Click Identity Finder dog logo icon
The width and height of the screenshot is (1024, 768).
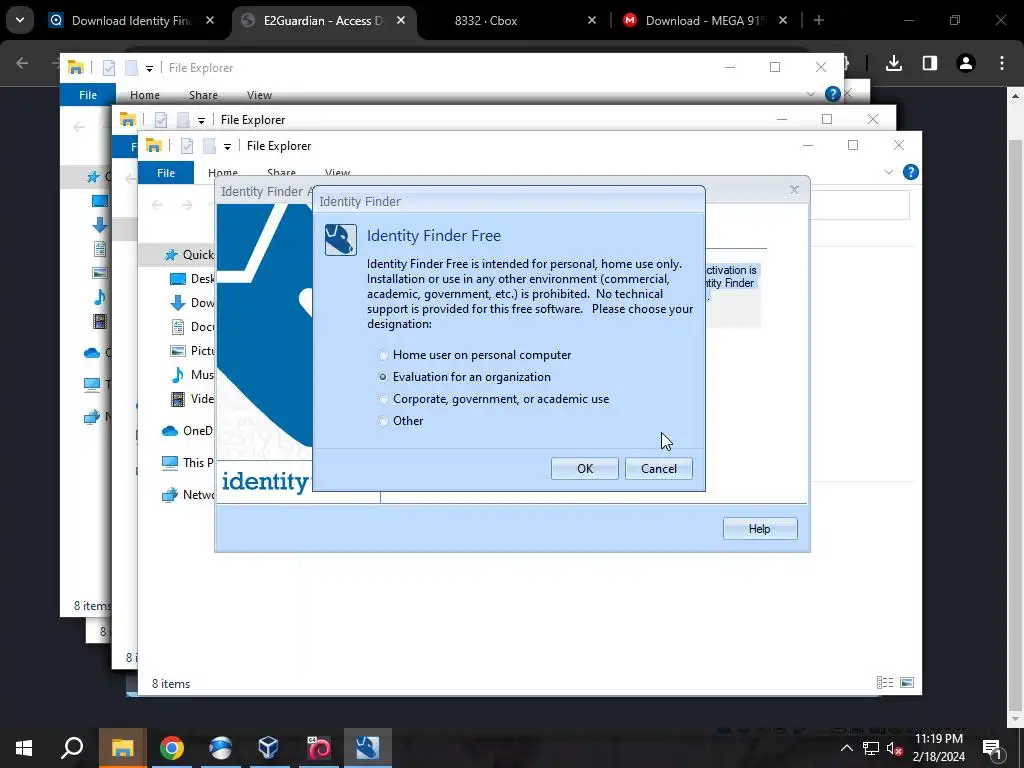pos(341,240)
